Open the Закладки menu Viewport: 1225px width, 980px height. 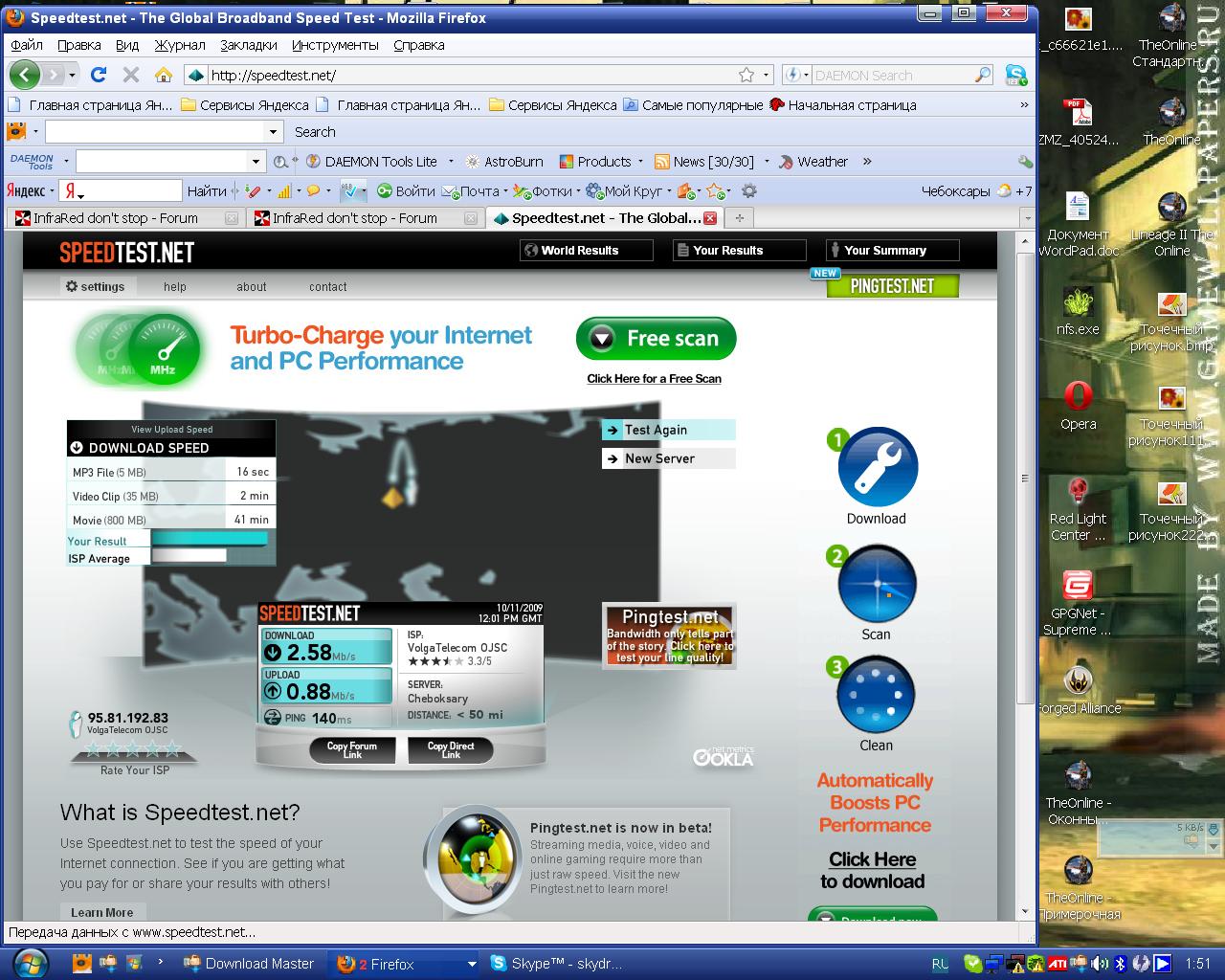pyautogui.click(x=248, y=45)
